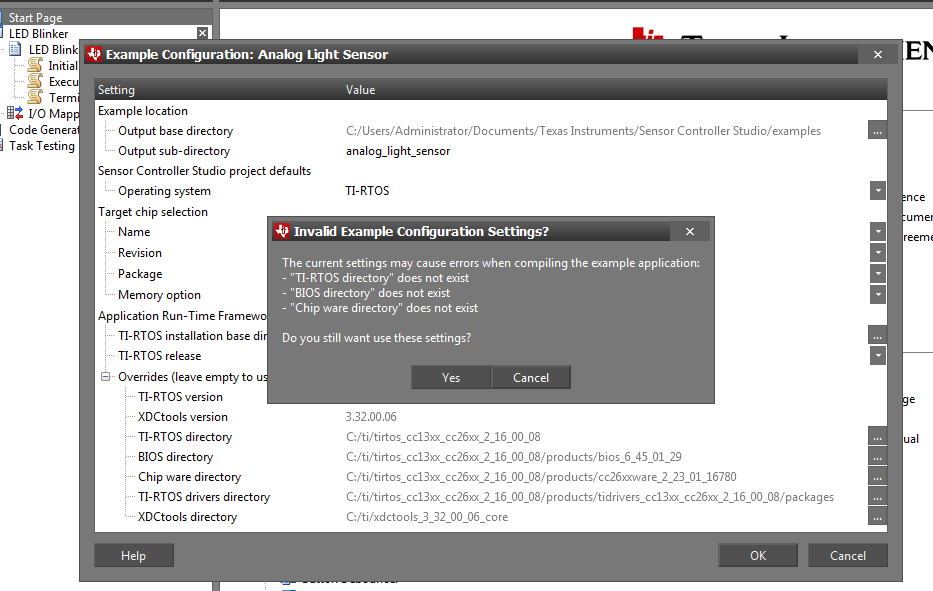933x591 pixels.
Task: Open the Operating system dropdown
Action: [x=878, y=190]
